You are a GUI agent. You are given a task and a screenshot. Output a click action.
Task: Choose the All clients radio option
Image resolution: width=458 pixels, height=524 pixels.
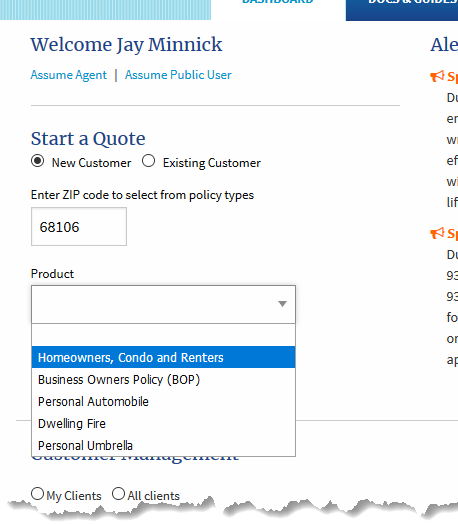click(118, 494)
